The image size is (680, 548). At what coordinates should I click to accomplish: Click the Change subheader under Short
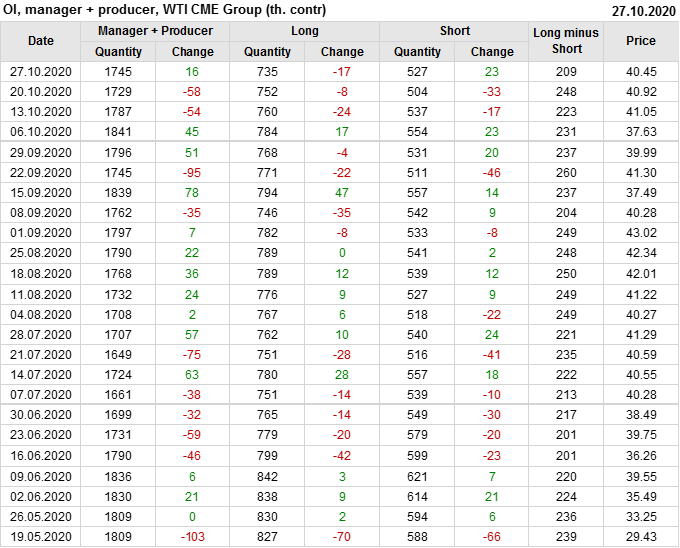[492, 51]
